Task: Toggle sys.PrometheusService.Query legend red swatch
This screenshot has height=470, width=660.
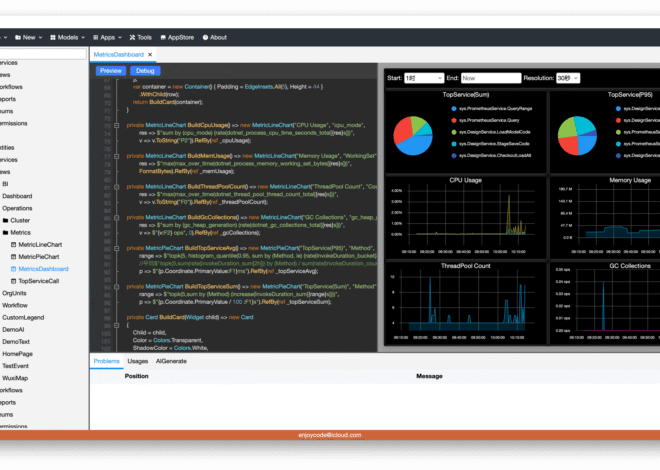Action: (x=454, y=120)
